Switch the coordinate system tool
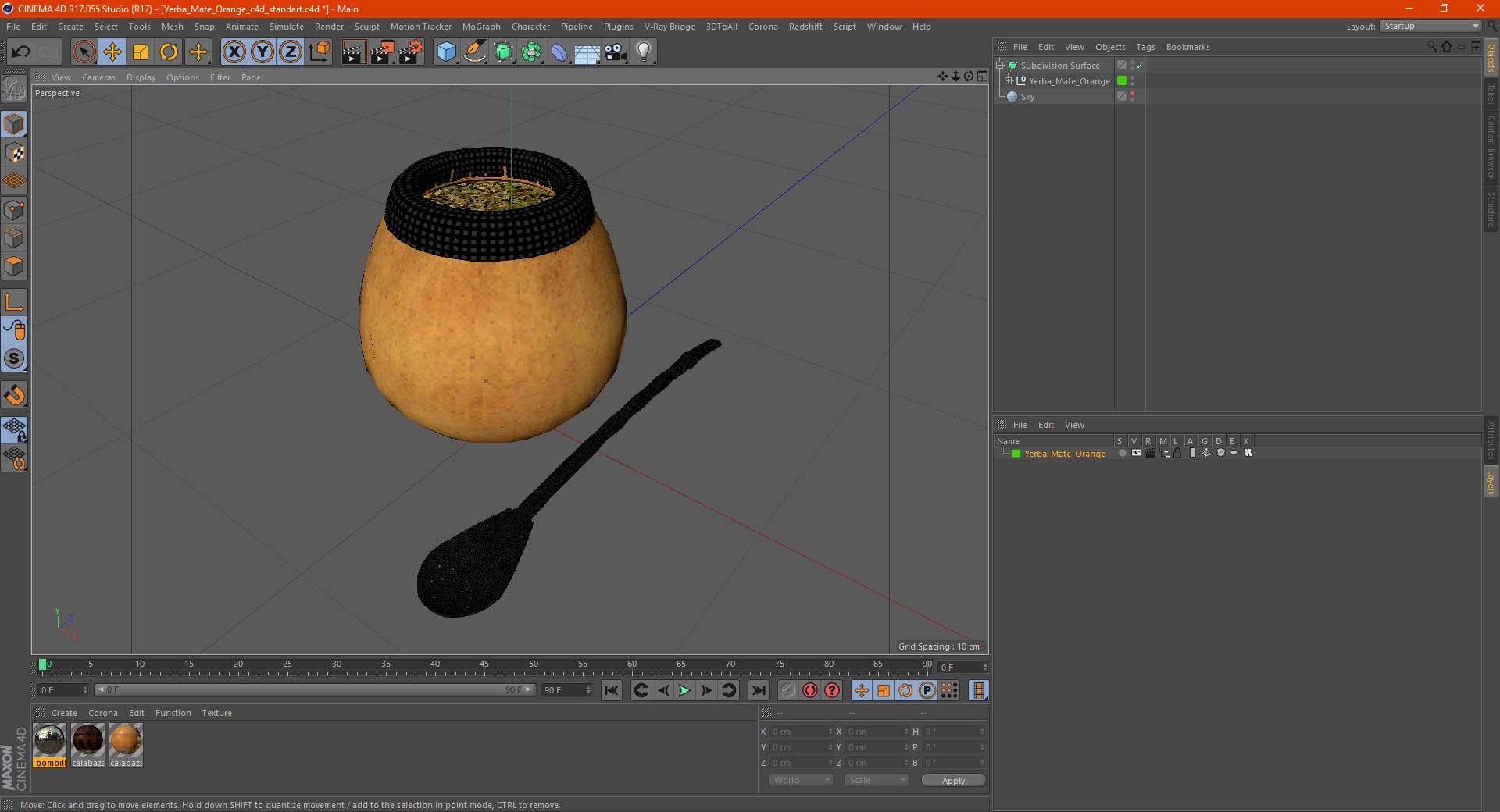This screenshot has height=812, width=1500. tap(320, 52)
